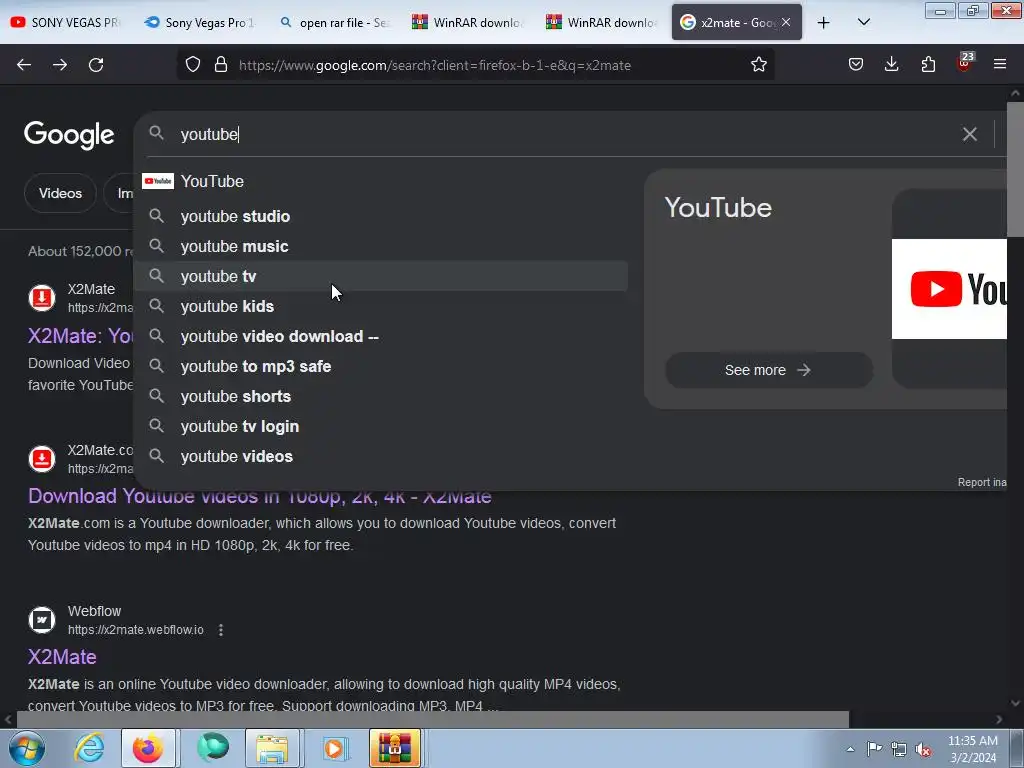Viewport: 1024px width, 768px height.
Task: Open X2Mate first result title link
Action: click(x=80, y=336)
